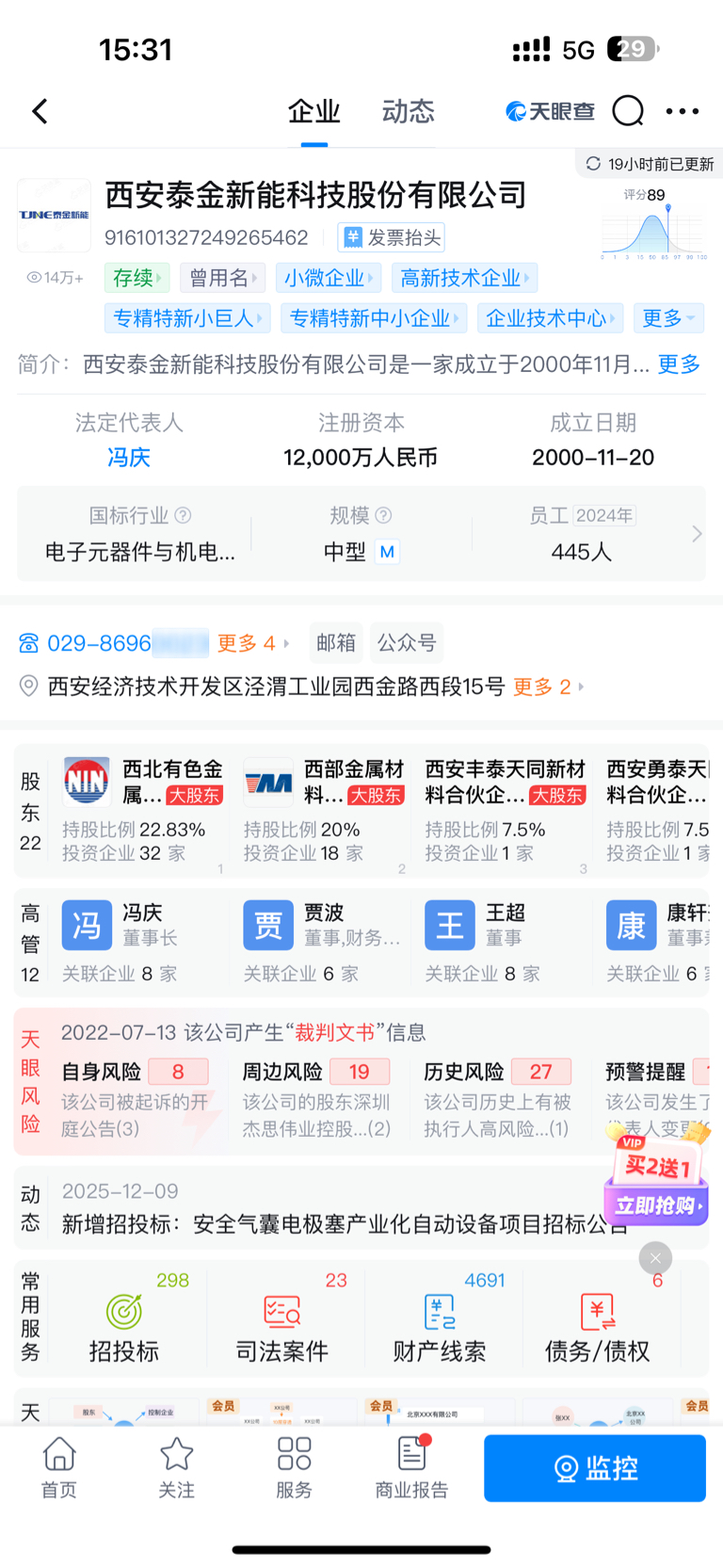Expand the 存续 status tag
This screenshot has height=1568, width=723.
coord(137,278)
